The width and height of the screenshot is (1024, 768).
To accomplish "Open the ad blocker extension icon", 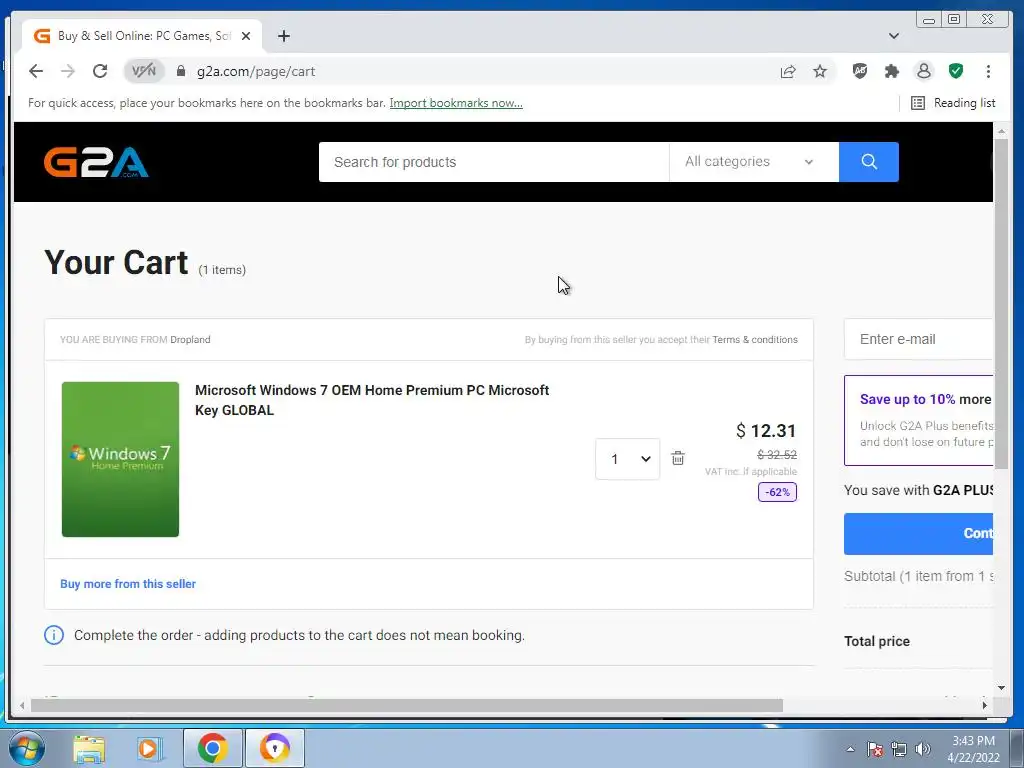I will 860,71.
